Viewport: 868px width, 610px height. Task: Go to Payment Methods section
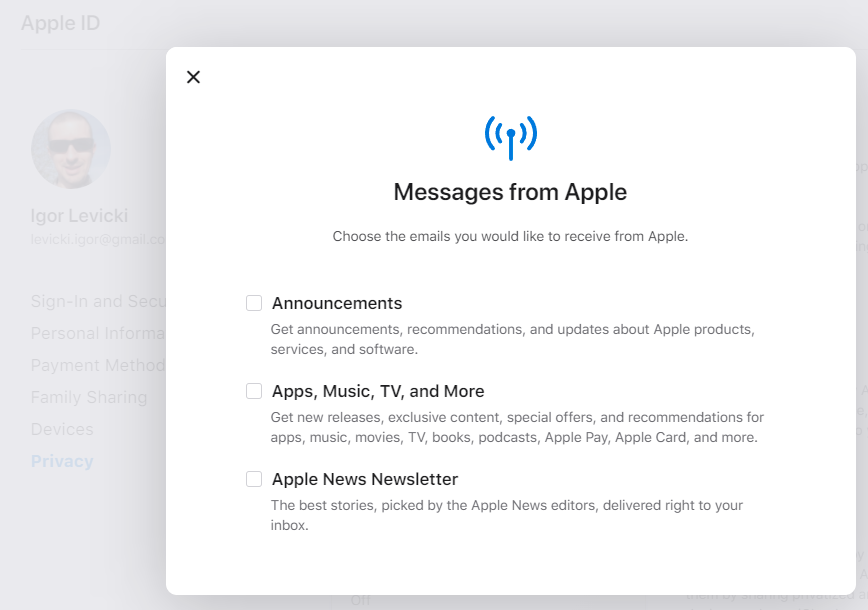coord(99,365)
